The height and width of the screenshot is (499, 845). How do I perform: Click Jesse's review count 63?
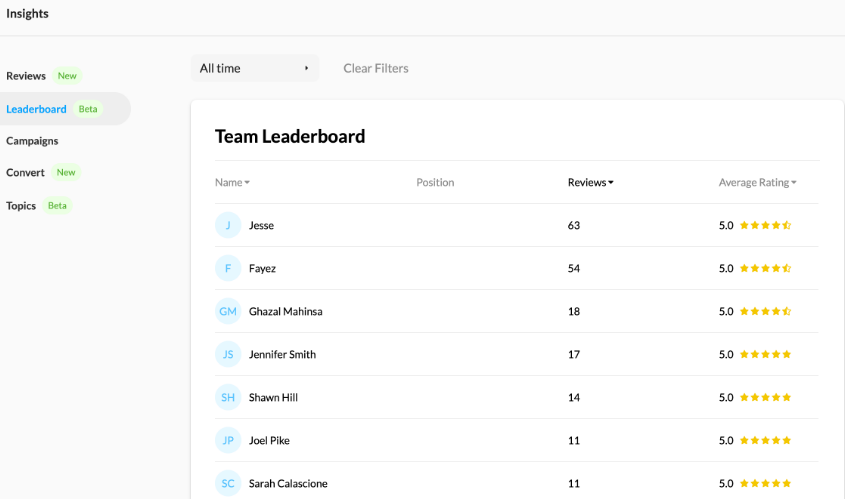pyautogui.click(x=574, y=225)
